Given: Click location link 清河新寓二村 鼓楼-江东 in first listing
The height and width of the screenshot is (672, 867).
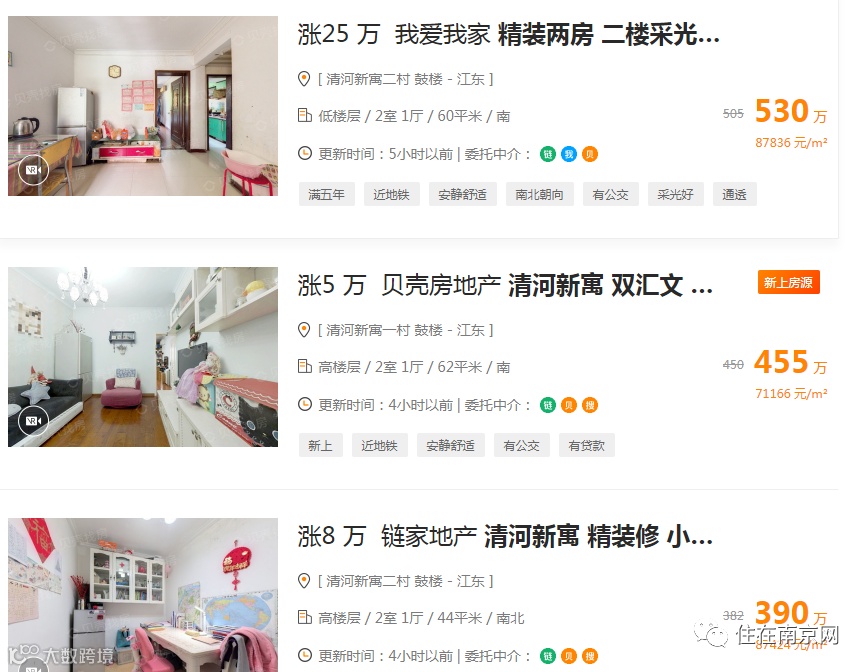Looking at the screenshot, I should pos(405,79).
